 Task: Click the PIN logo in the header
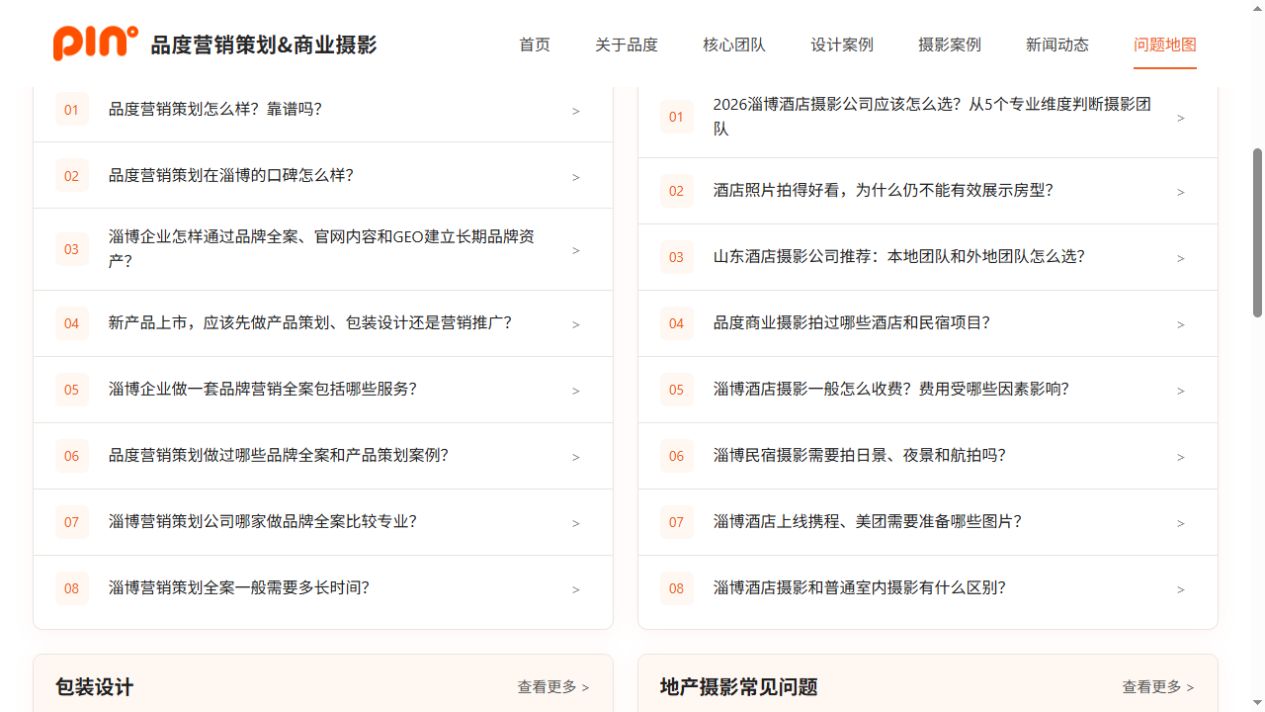coord(96,43)
